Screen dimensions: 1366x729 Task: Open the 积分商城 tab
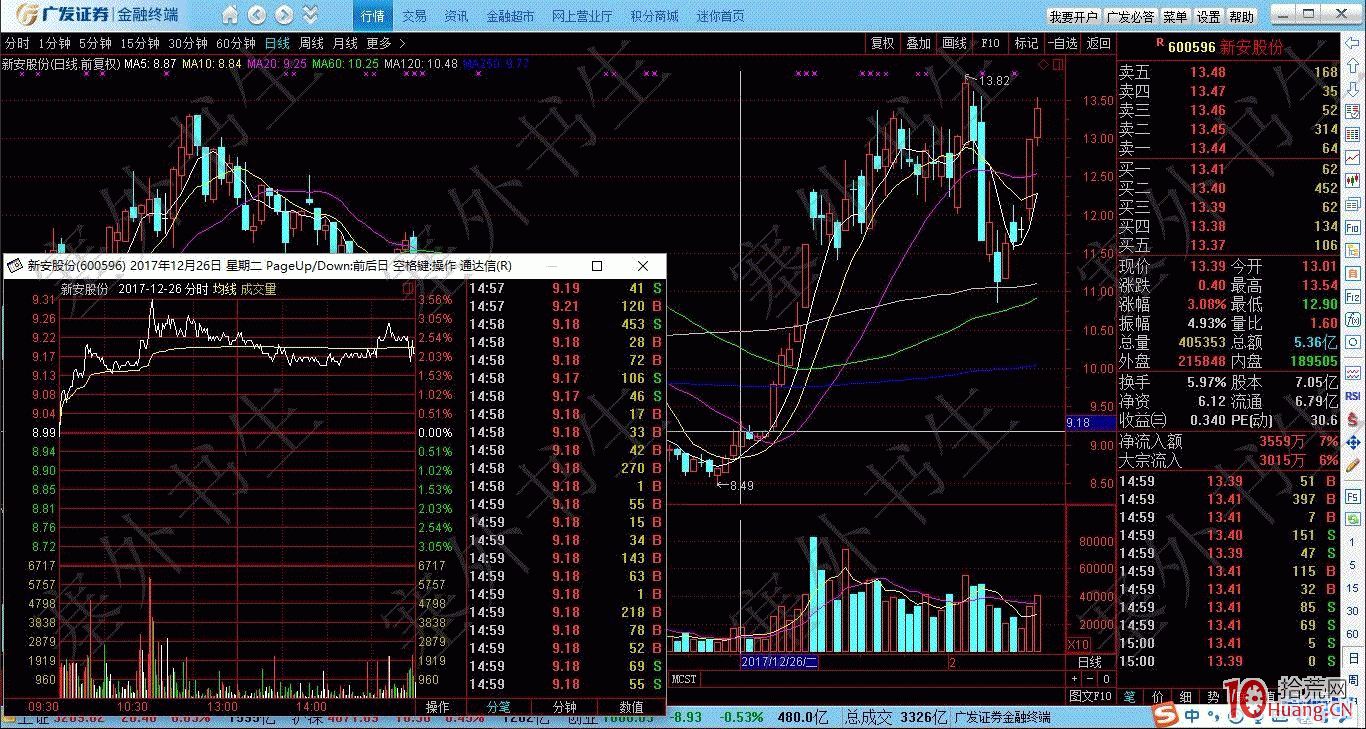click(x=654, y=16)
